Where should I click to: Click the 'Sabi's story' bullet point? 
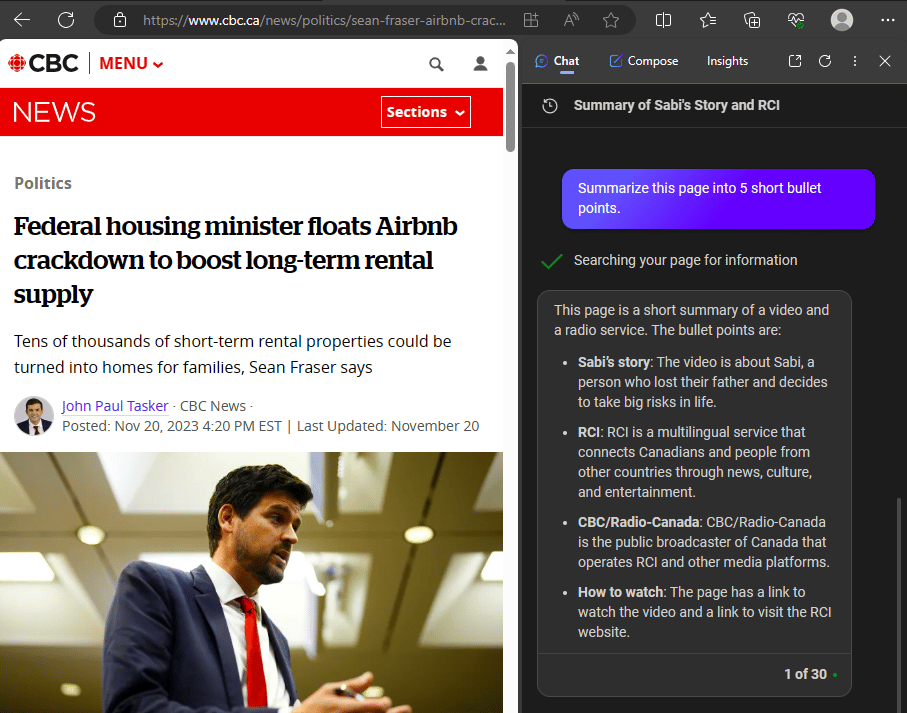703,382
